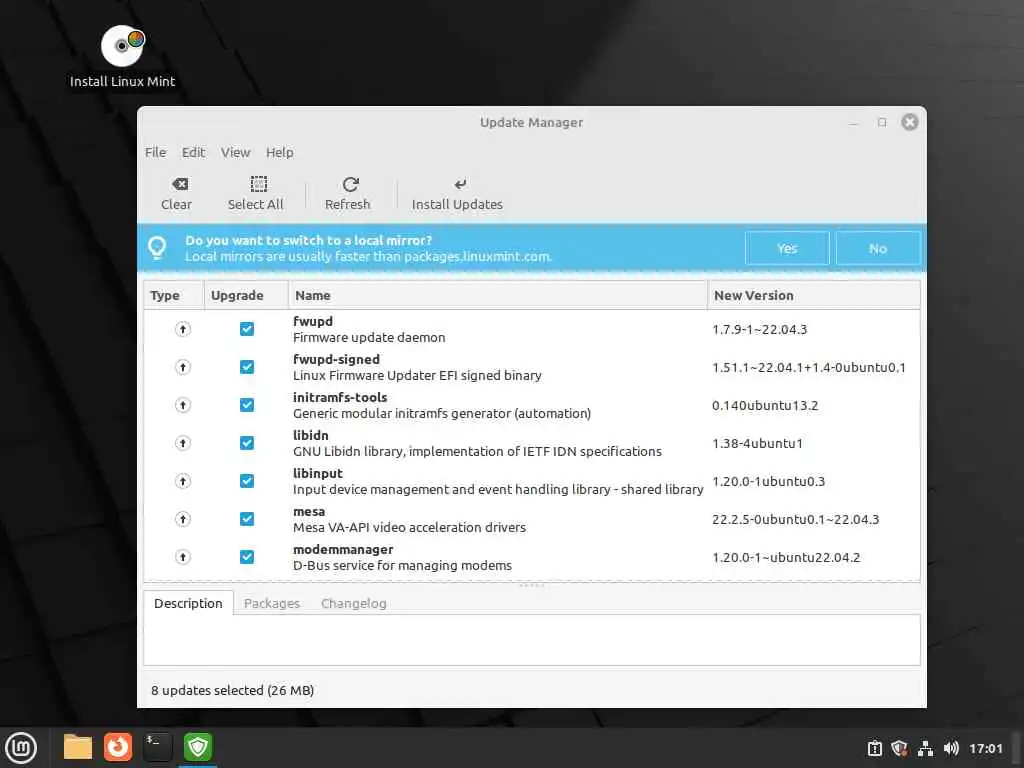Sort by the Type column header
This screenshot has height=768, width=1024.
pos(174,295)
